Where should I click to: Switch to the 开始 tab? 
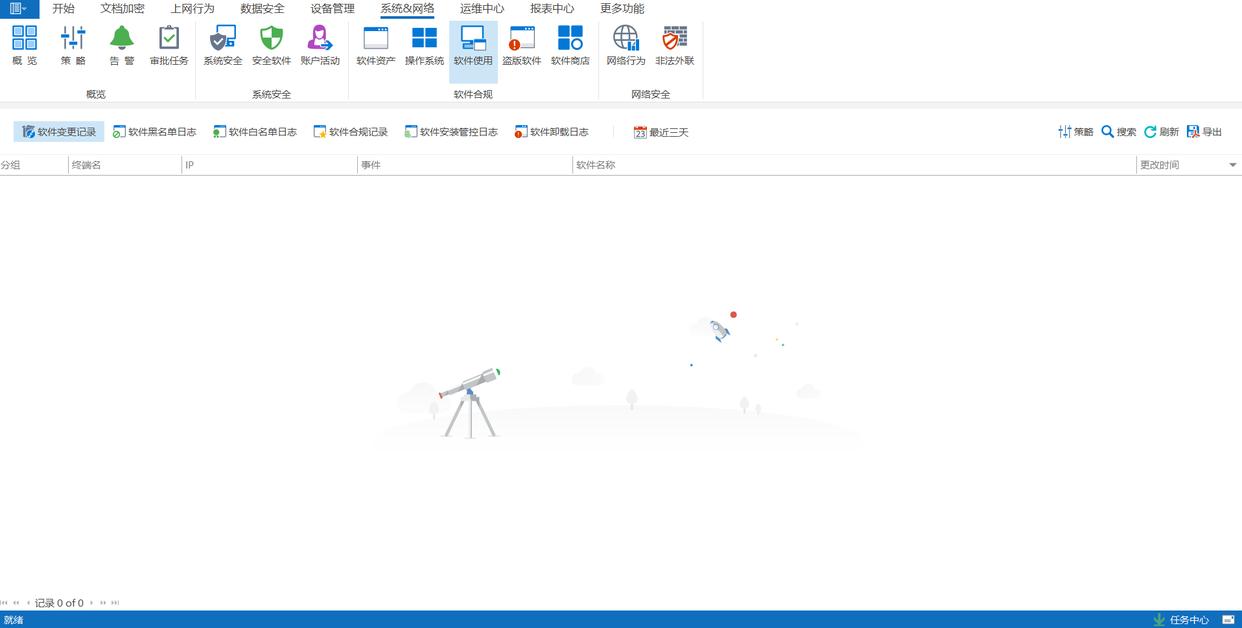(63, 8)
